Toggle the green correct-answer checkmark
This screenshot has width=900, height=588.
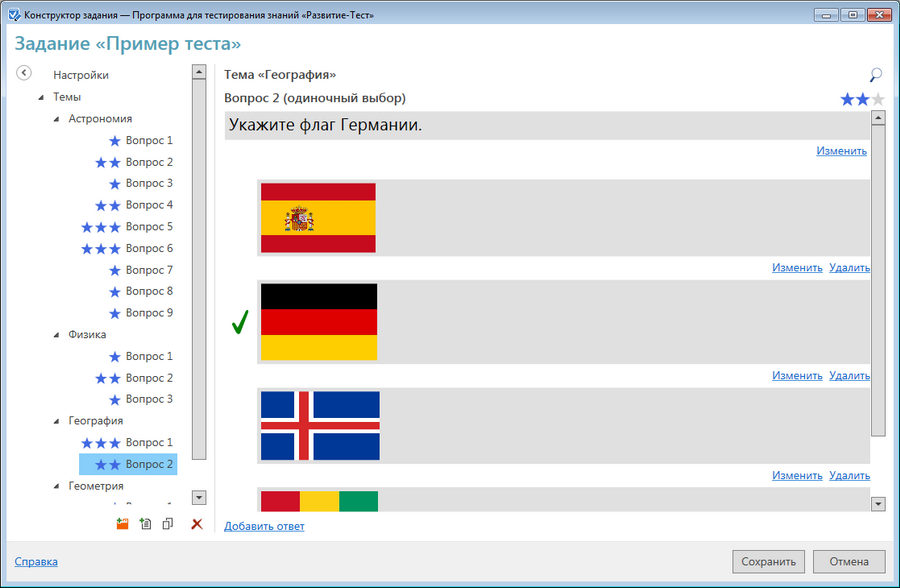pos(240,322)
